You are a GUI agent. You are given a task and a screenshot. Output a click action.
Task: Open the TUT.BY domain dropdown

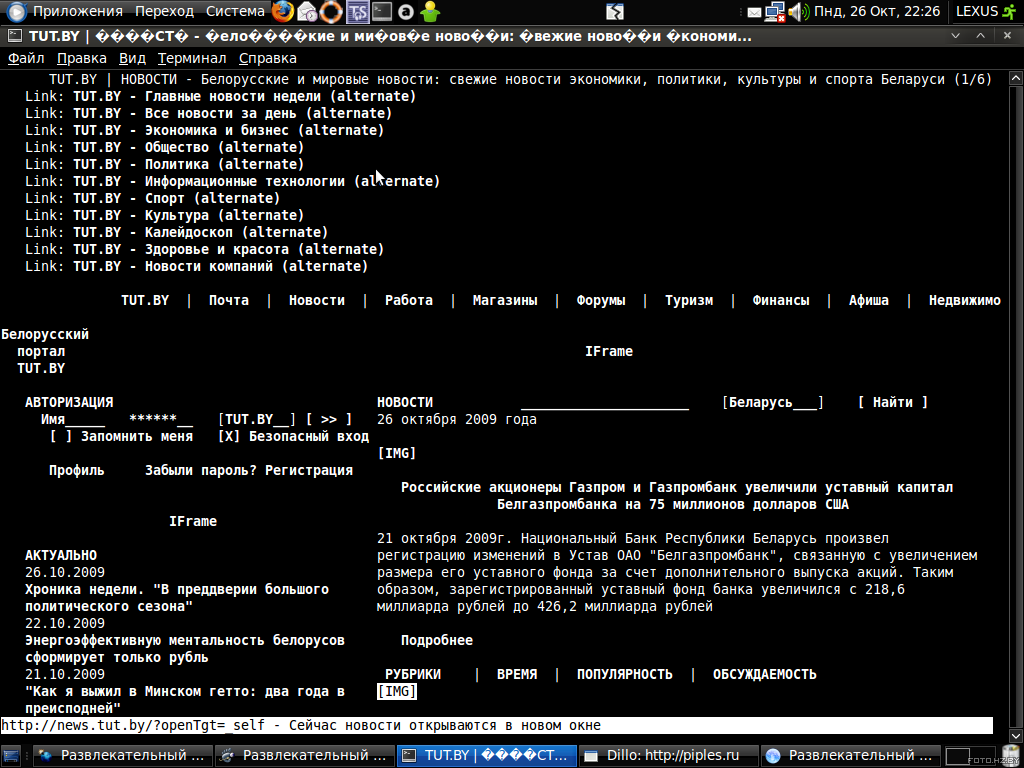point(257,419)
